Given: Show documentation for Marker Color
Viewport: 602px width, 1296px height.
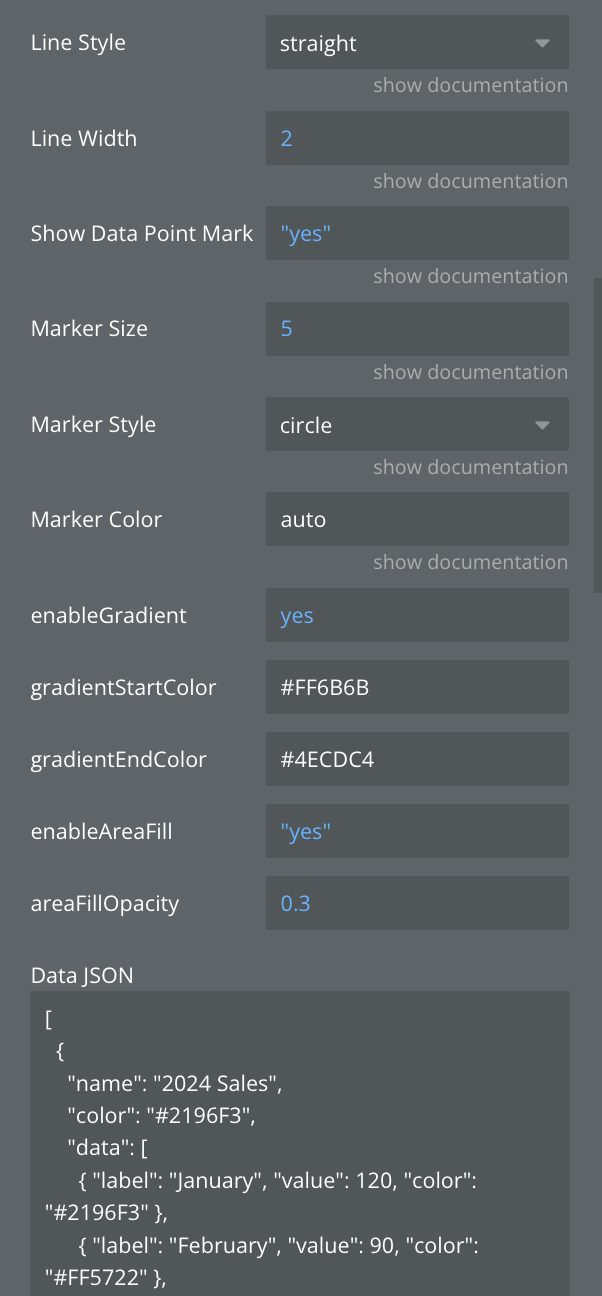Looking at the screenshot, I should pos(470,562).
